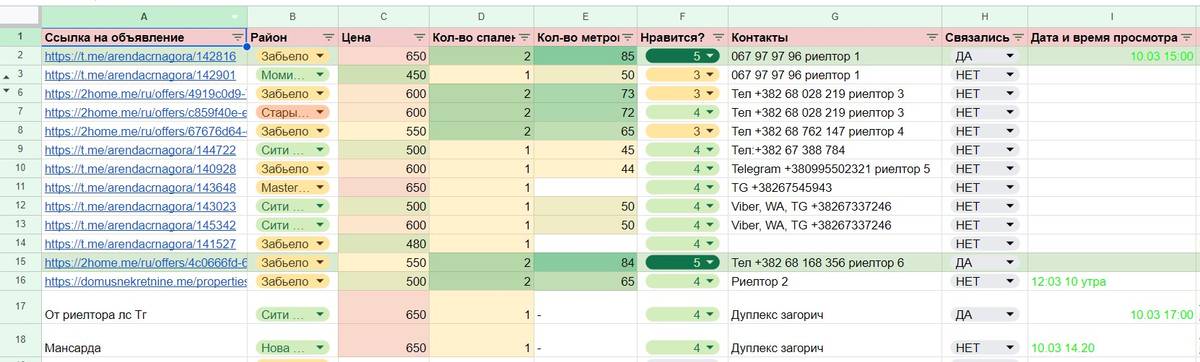1200x362 pixels.
Task: Open ДА dropdown in row 2 Связались
Action: 1009,57
